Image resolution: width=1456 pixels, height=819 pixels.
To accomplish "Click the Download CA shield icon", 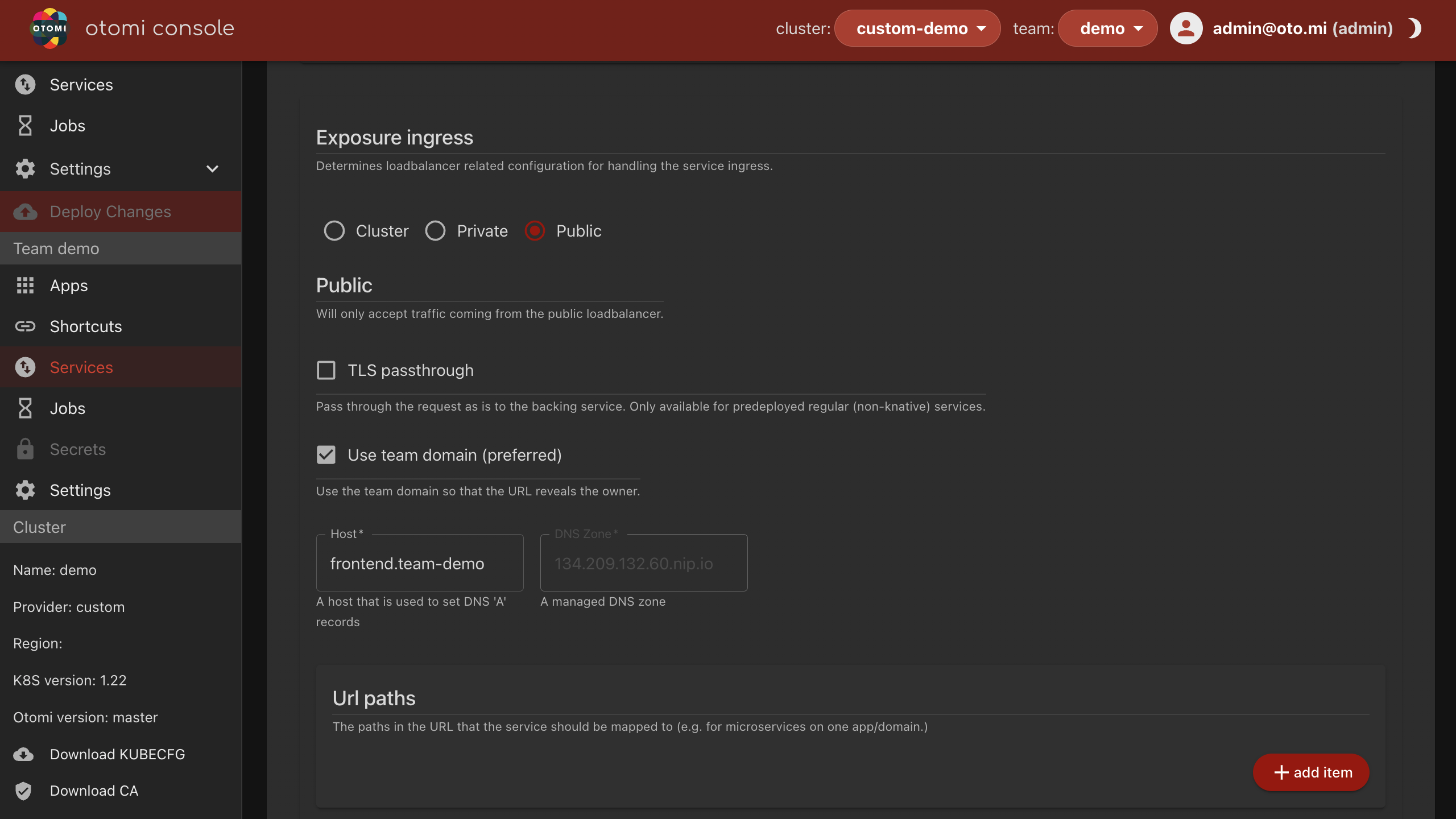I will pyautogui.click(x=24, y=791).
